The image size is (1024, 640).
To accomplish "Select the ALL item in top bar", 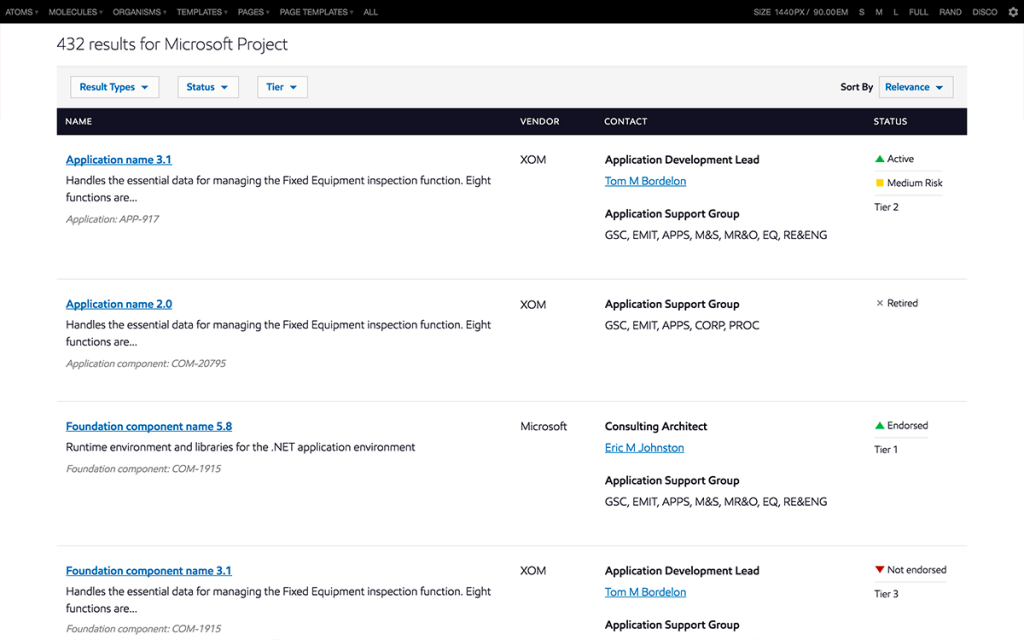I will pyautogui.click(x=370, y=12).
